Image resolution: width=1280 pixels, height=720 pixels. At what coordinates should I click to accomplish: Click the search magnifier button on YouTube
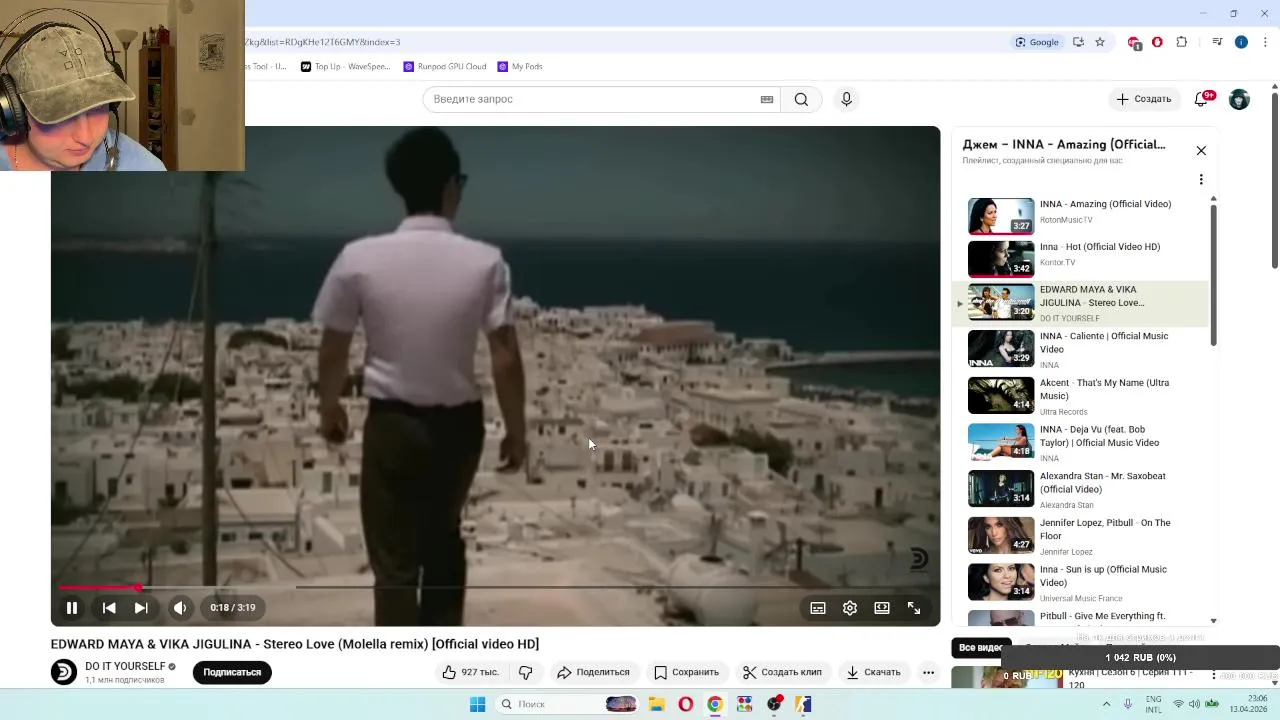tap(801, 99)
